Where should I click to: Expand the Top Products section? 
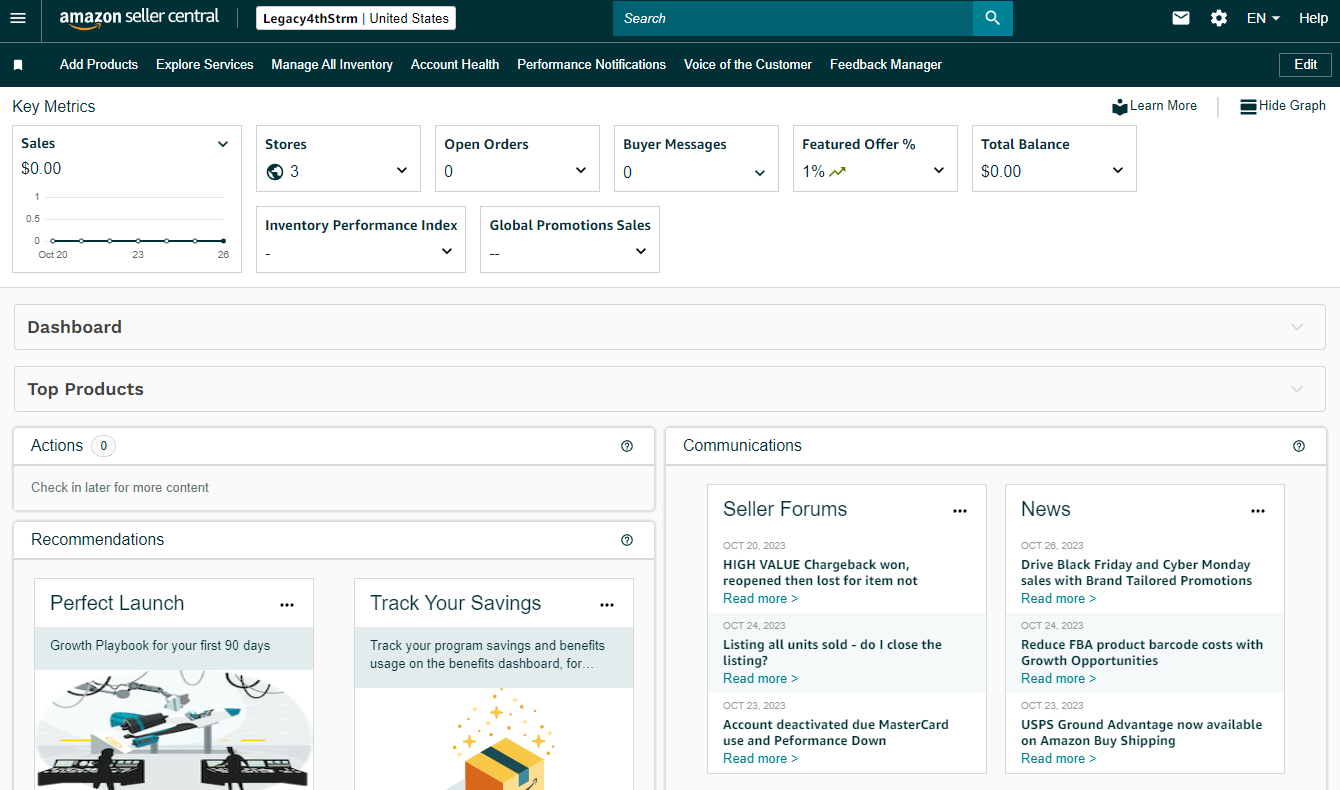coord(670,389)
